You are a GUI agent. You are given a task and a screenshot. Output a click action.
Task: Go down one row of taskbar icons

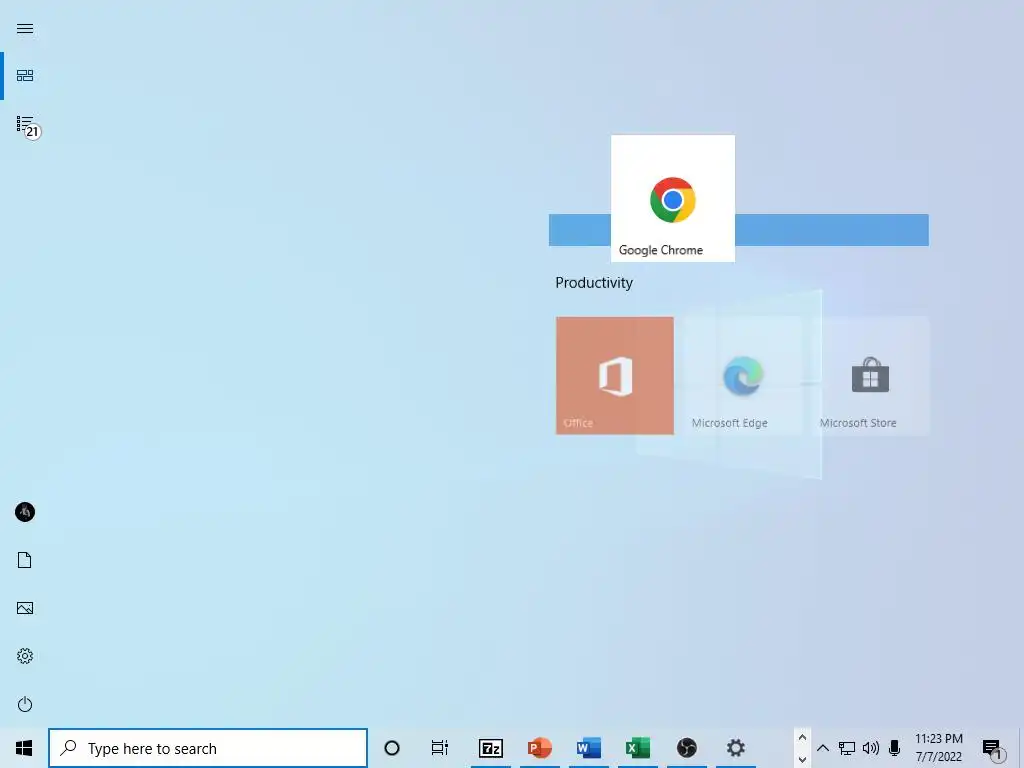[x=803, y=760]
